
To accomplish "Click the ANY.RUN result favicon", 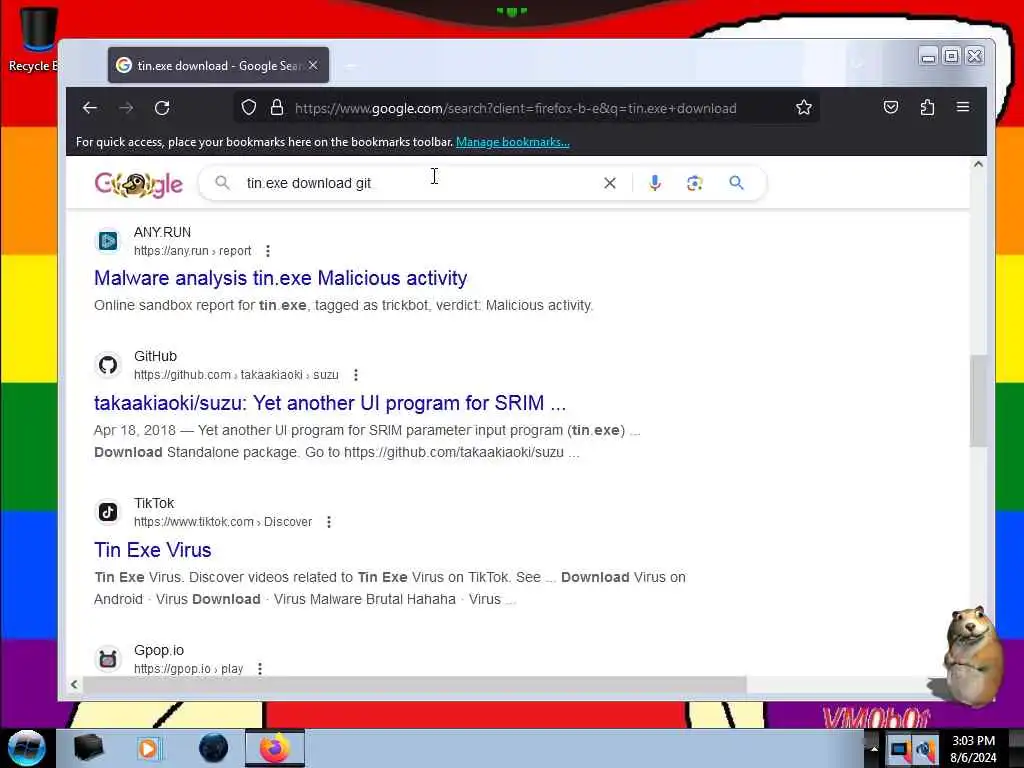I will pyautogui.click(x=108, y=242).
